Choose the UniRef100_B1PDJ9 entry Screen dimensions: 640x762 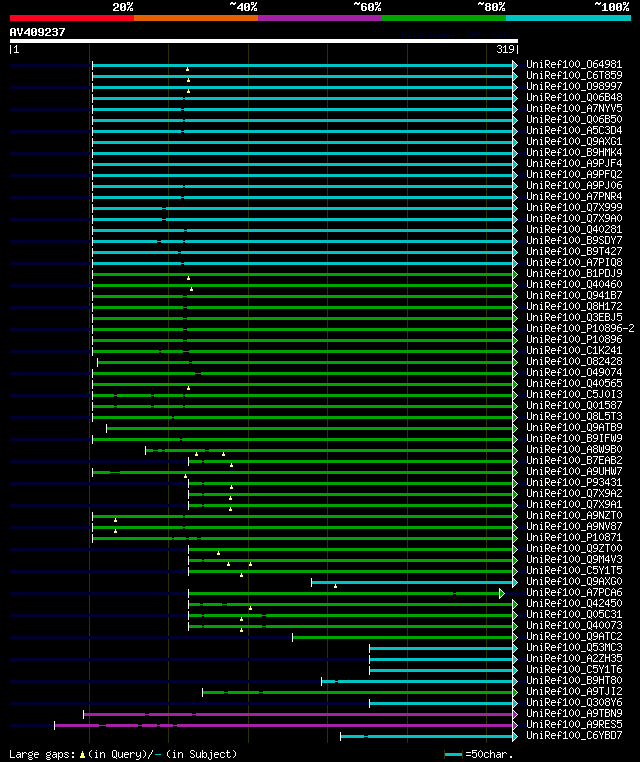tap(574, 274)
